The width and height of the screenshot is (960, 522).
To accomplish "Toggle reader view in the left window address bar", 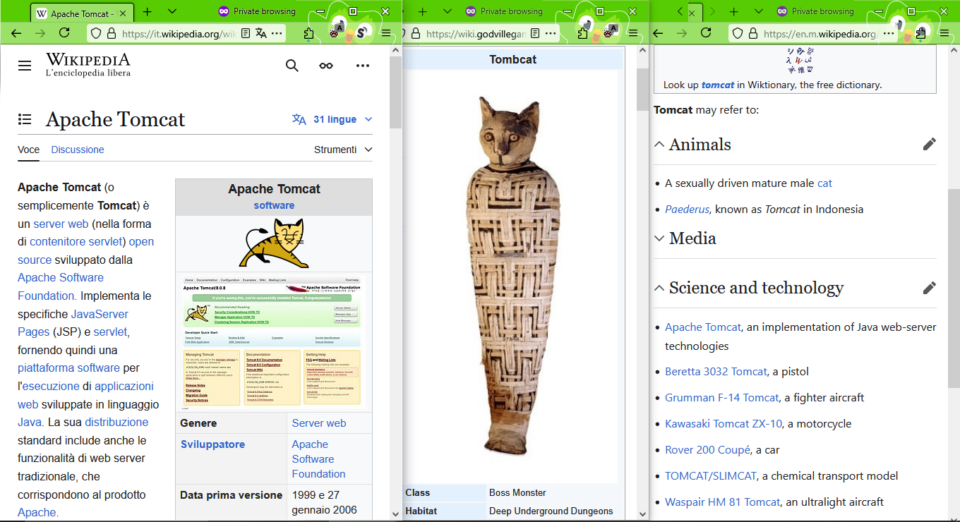I will coord(246,33).
